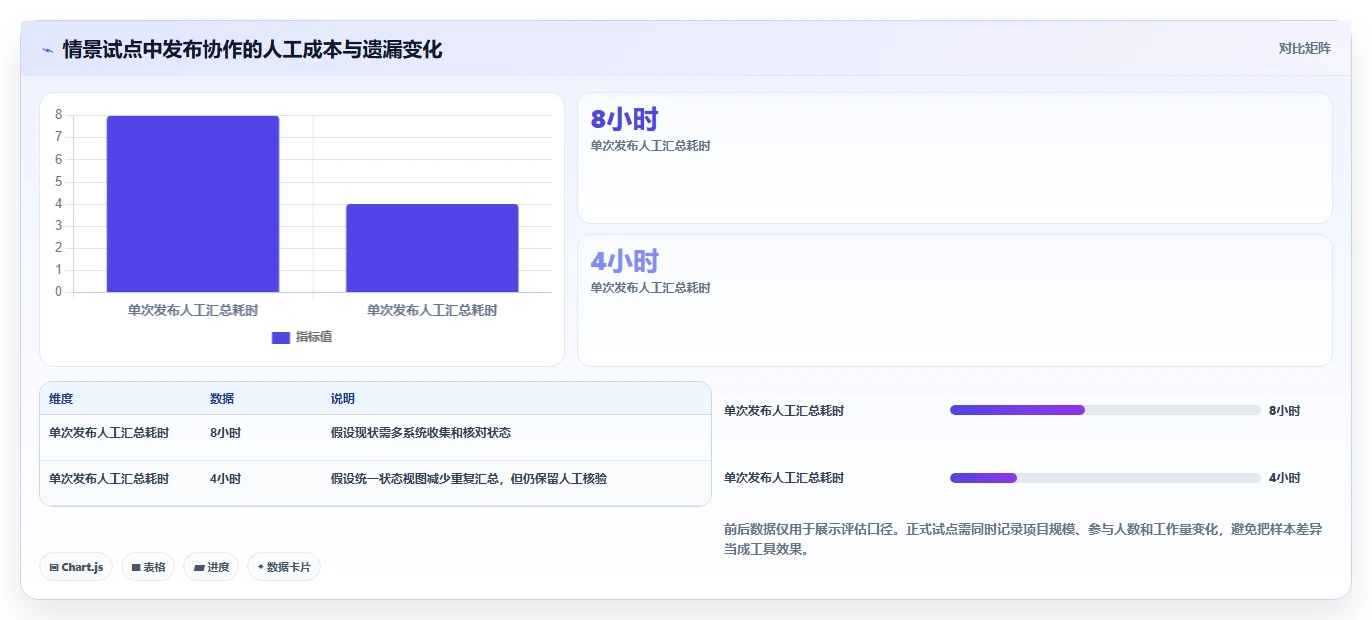Click the footnote paragraph starting 前后数据仅用于
Viewport: 1372px width, 620px height.
point(1023,539)
